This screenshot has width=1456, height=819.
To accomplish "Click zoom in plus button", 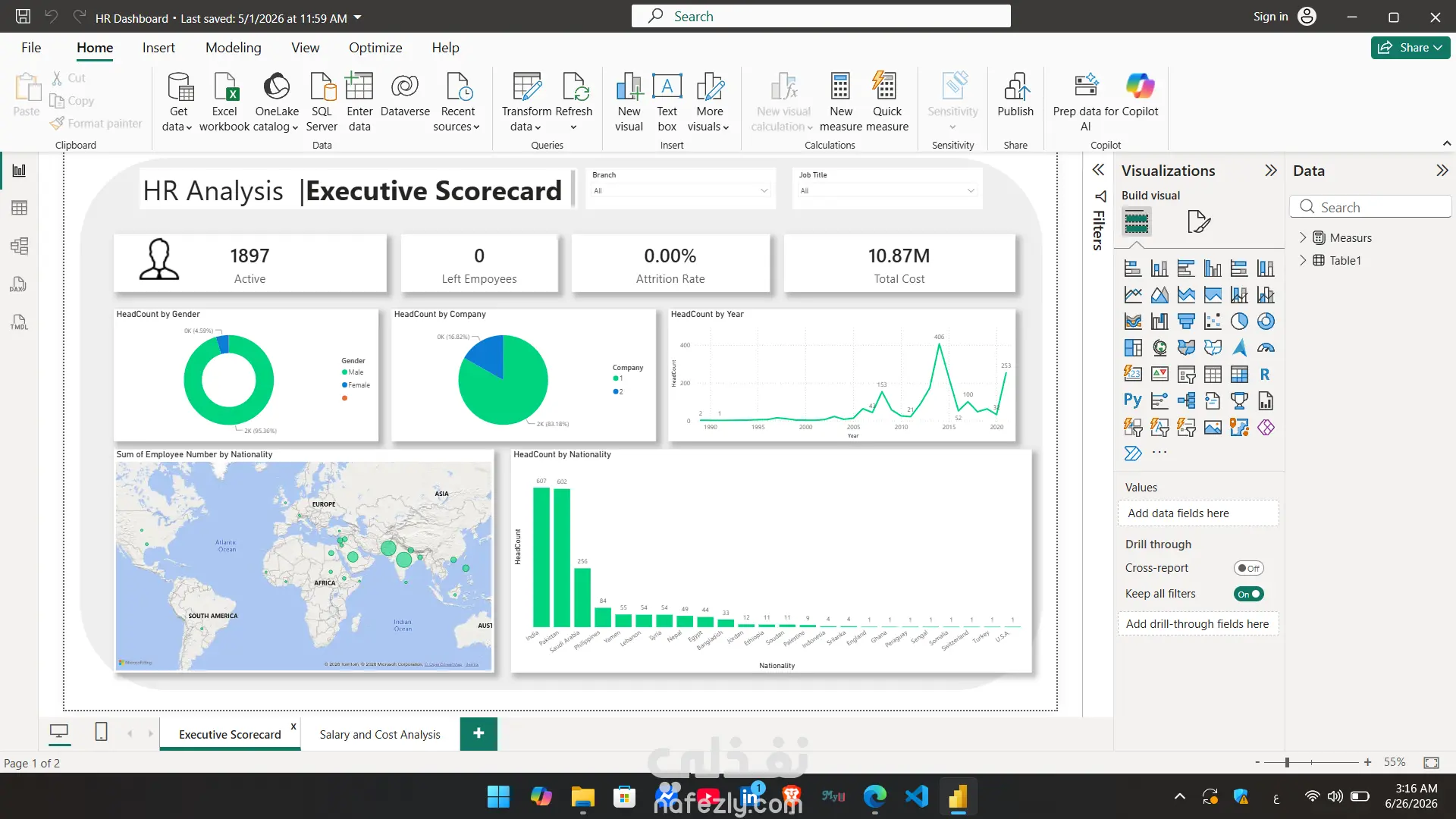I will click(x=1367, y=762).
